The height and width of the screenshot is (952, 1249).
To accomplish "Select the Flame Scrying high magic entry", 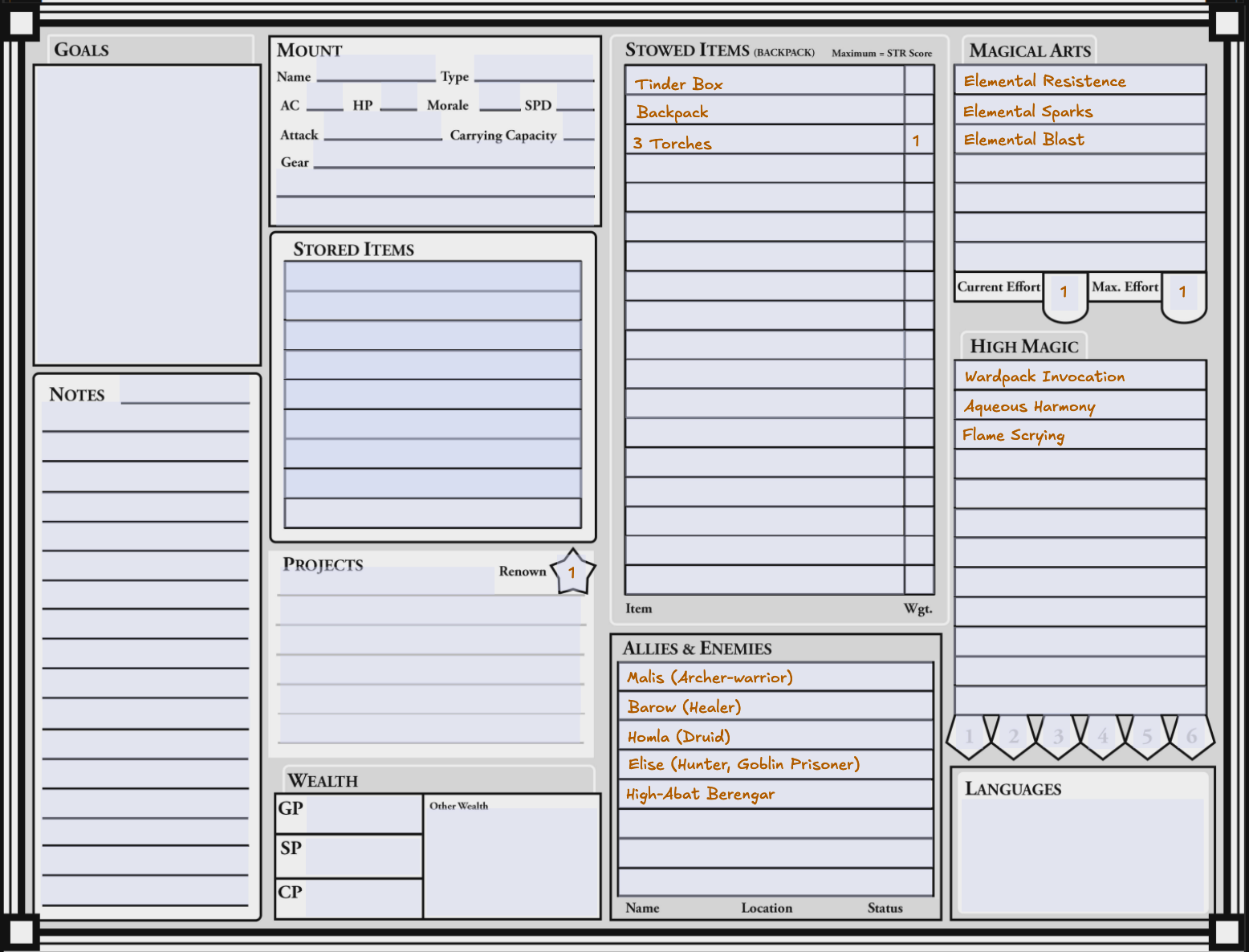I will point(1080,435).
